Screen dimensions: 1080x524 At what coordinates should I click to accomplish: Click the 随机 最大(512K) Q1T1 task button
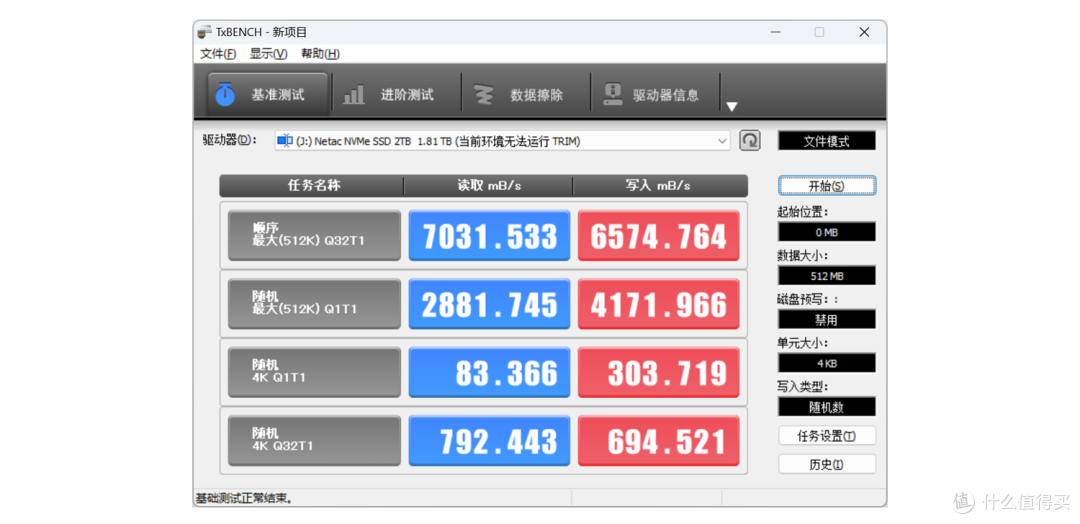tap(314, 304)
